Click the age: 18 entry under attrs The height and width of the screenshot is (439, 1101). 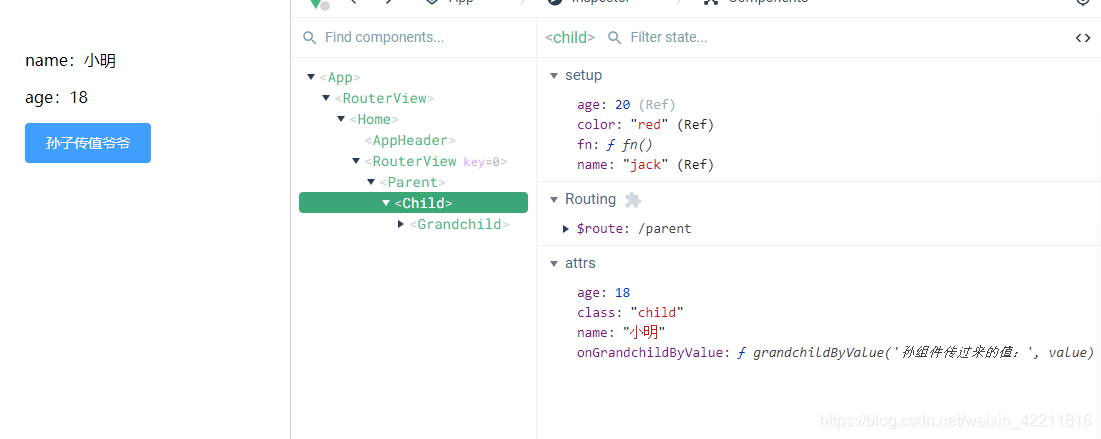(604, 293)
